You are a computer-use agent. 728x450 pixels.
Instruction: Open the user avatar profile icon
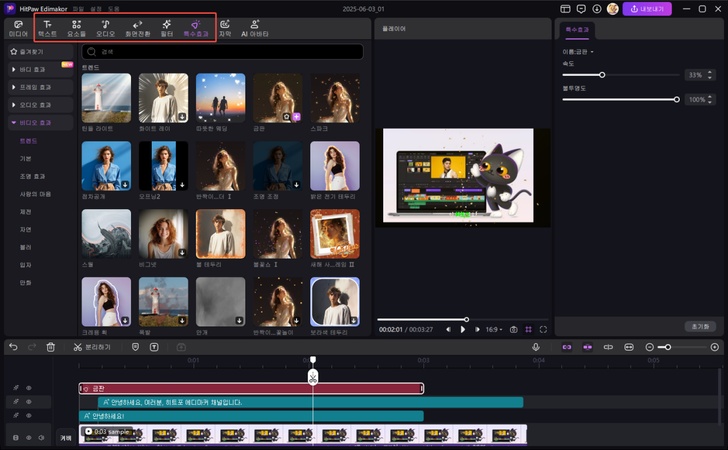tap(613, 9)
